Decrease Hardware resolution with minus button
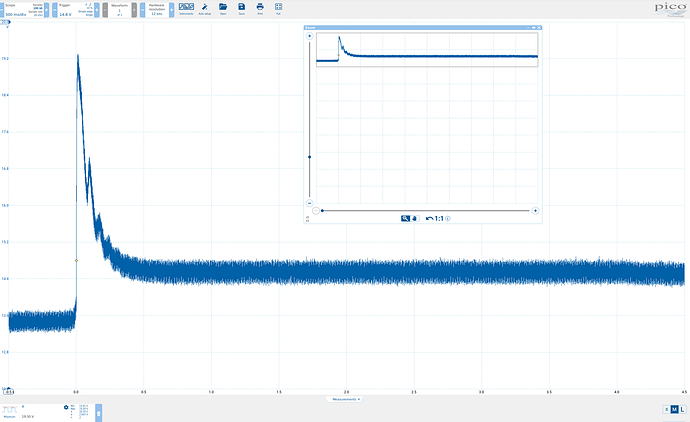The width and height of the screenshot is (690, 422). (143, 10)
